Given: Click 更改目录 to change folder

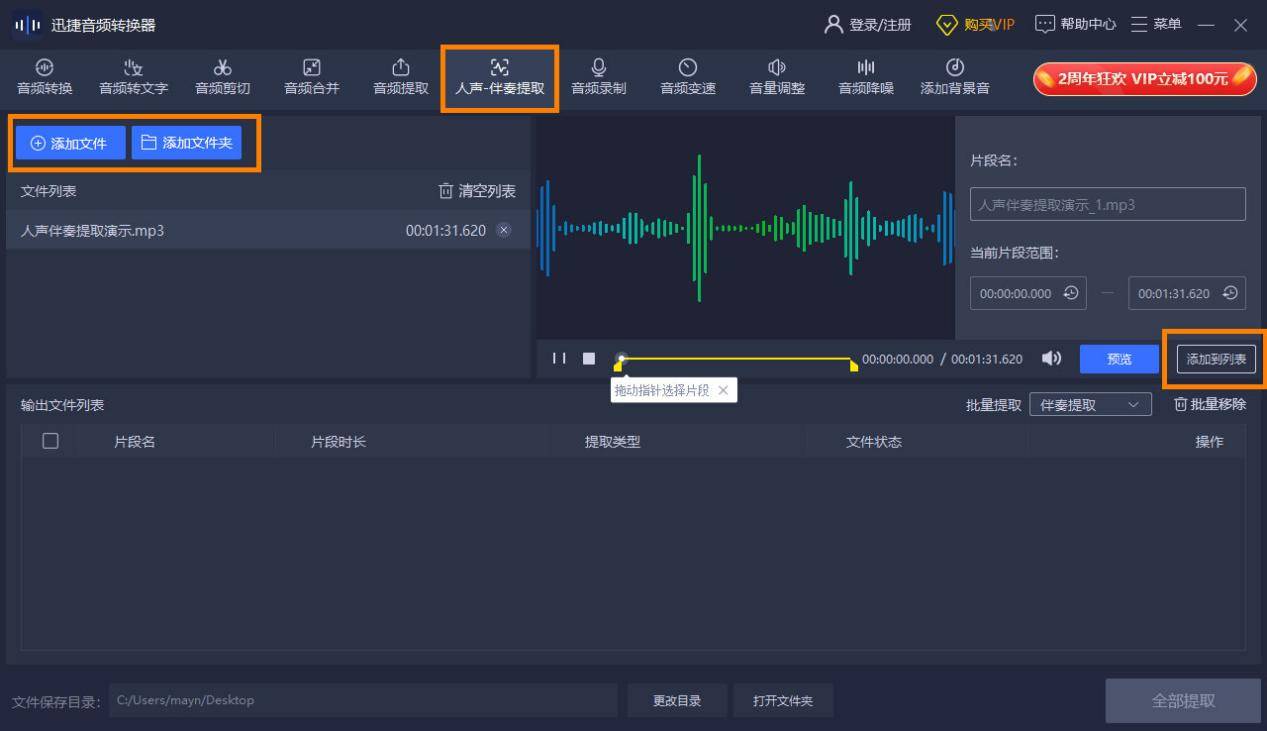Looking at the screenshot, I should tap(677, 701).
